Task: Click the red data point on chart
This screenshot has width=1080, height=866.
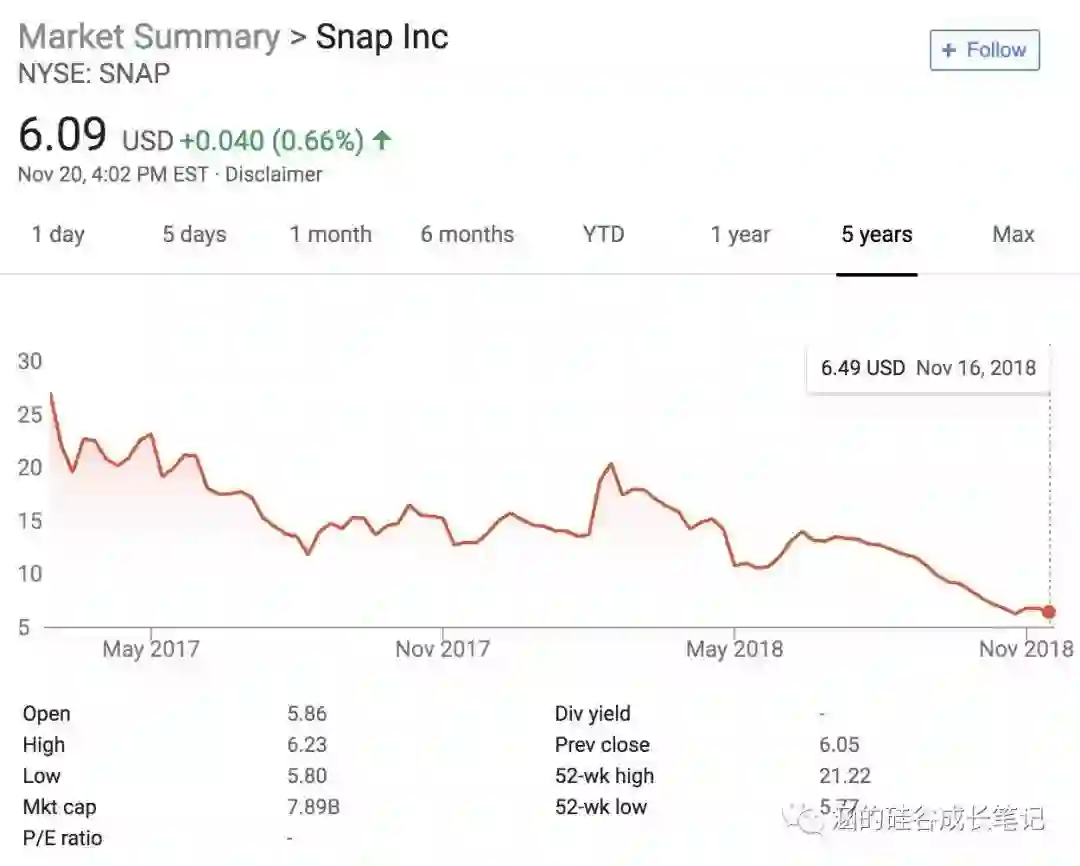Action: click(1048, 612)
